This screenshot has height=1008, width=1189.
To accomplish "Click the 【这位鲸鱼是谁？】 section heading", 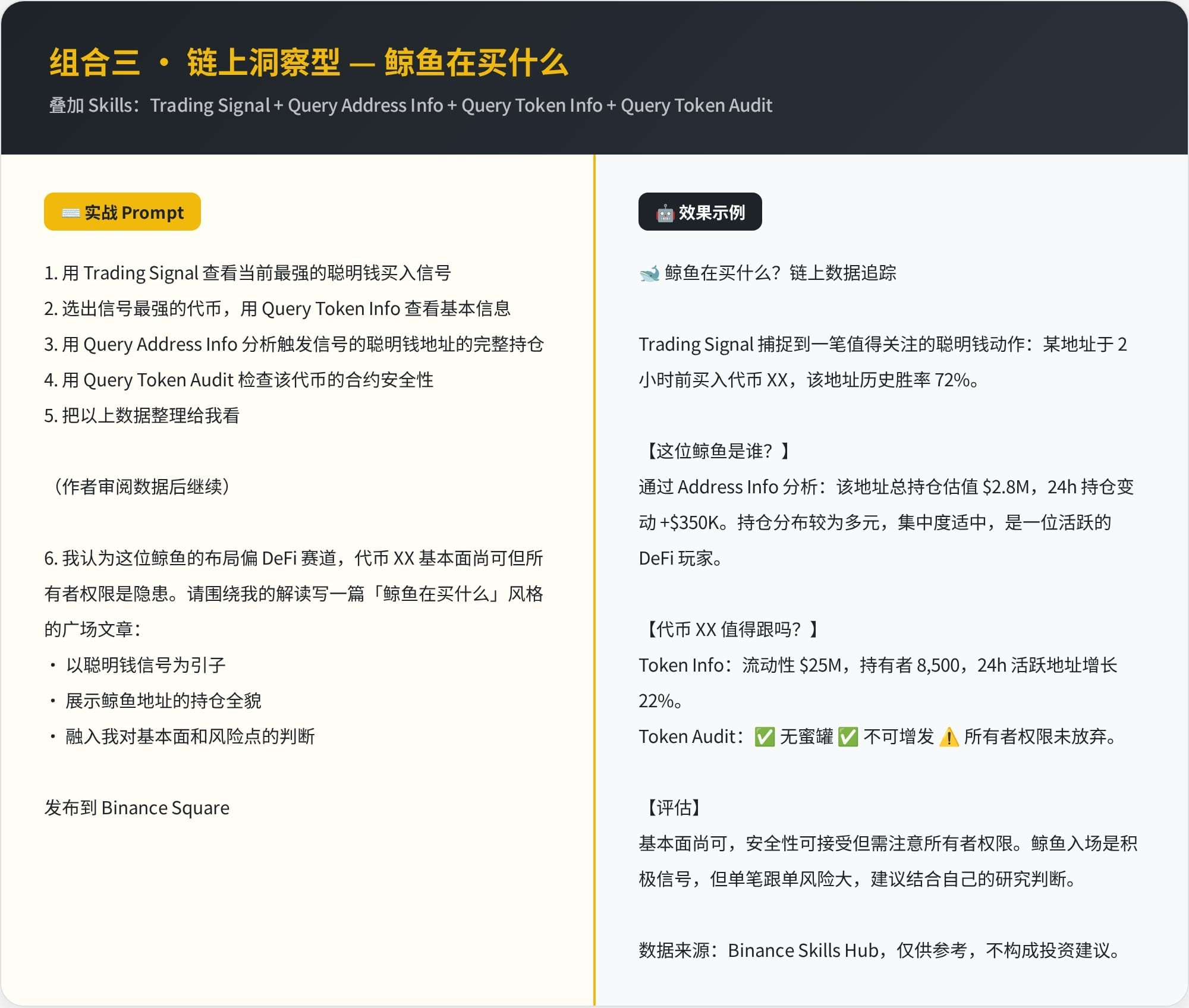I will pos(717,451).
